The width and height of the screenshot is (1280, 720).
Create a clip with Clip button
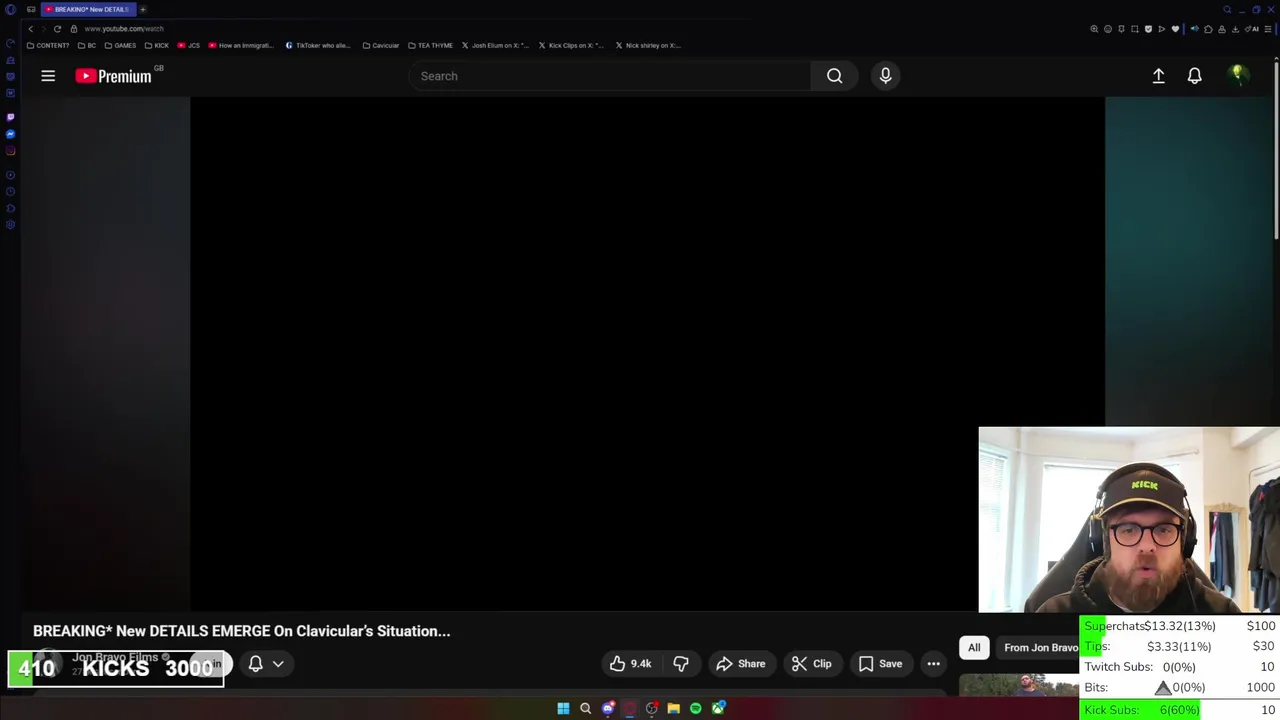click(812, 664)
